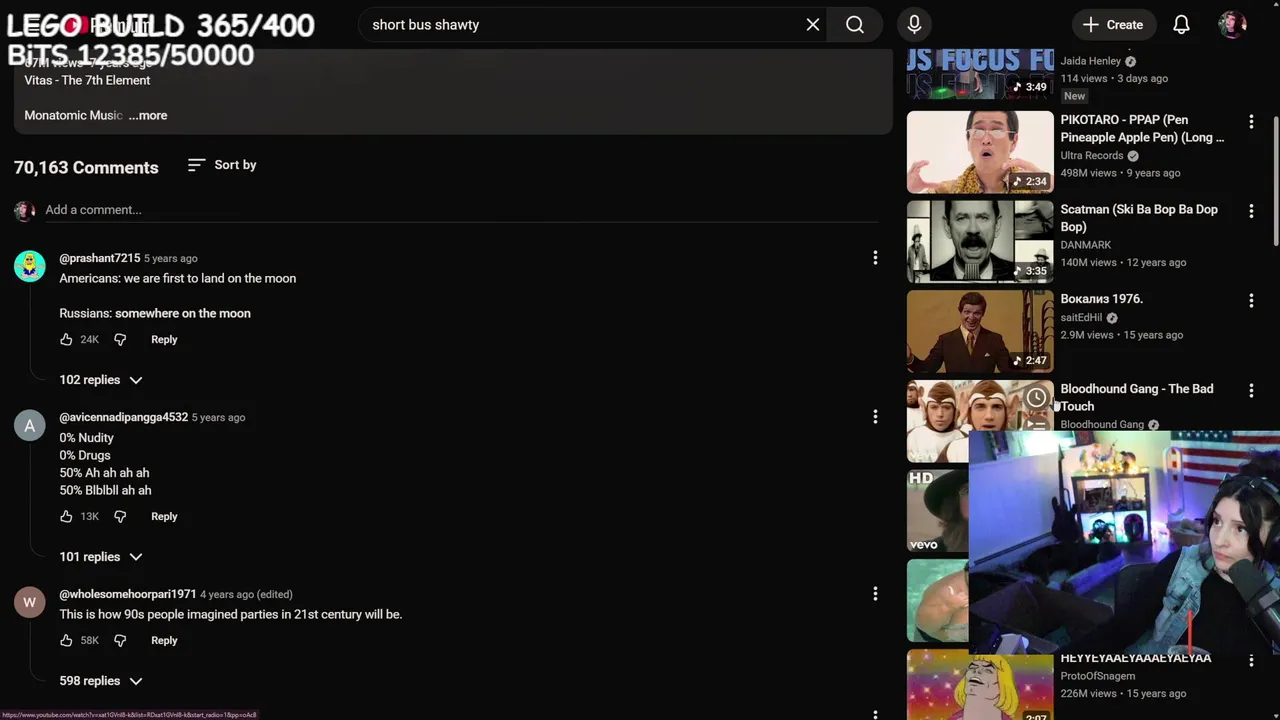Like the comment by @wholesomehoorpari1971
Image resolution: width=1280 pixels, height=720 pixels.
pos(66,641)
